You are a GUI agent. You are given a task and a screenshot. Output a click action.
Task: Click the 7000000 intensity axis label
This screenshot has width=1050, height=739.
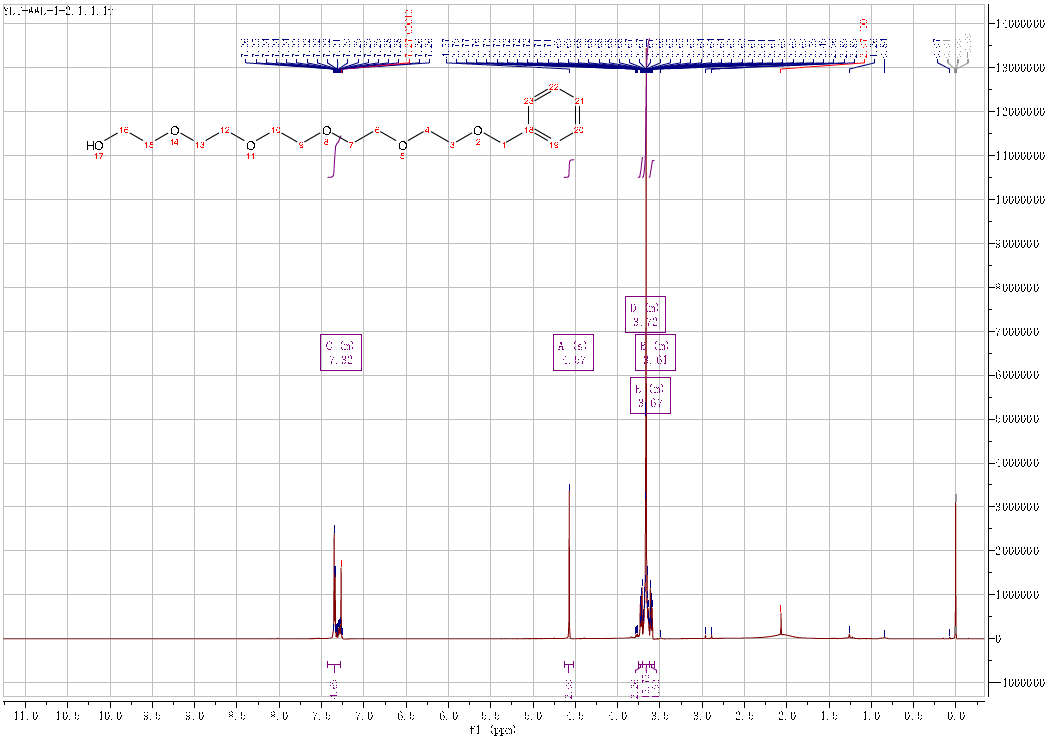coord(1018,332)
